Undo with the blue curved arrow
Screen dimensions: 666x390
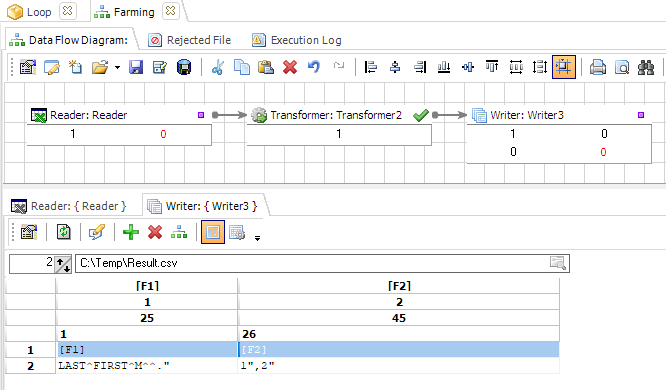pyautogui.click(x=314, y=67)
